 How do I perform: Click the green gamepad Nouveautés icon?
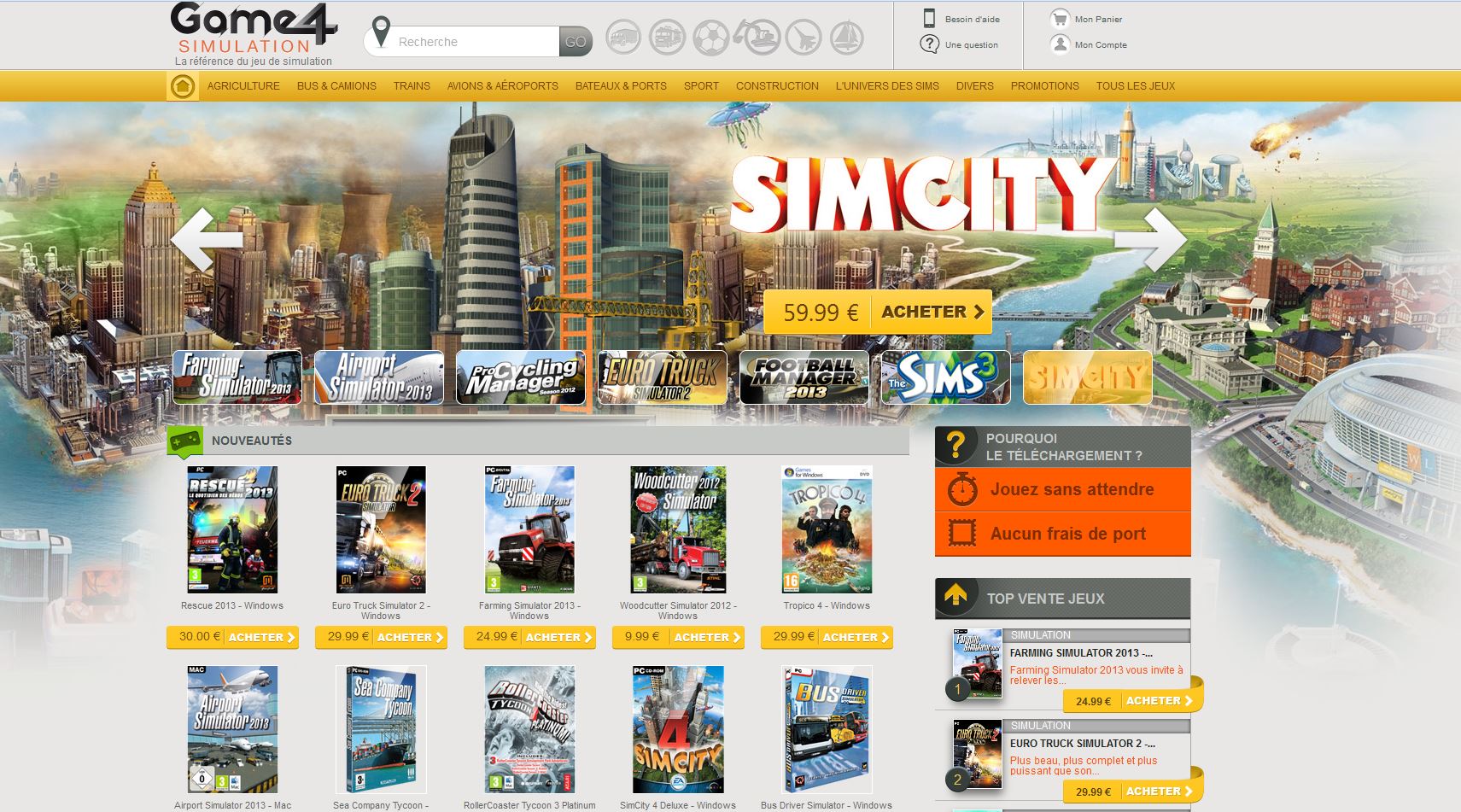coord(184,441)
